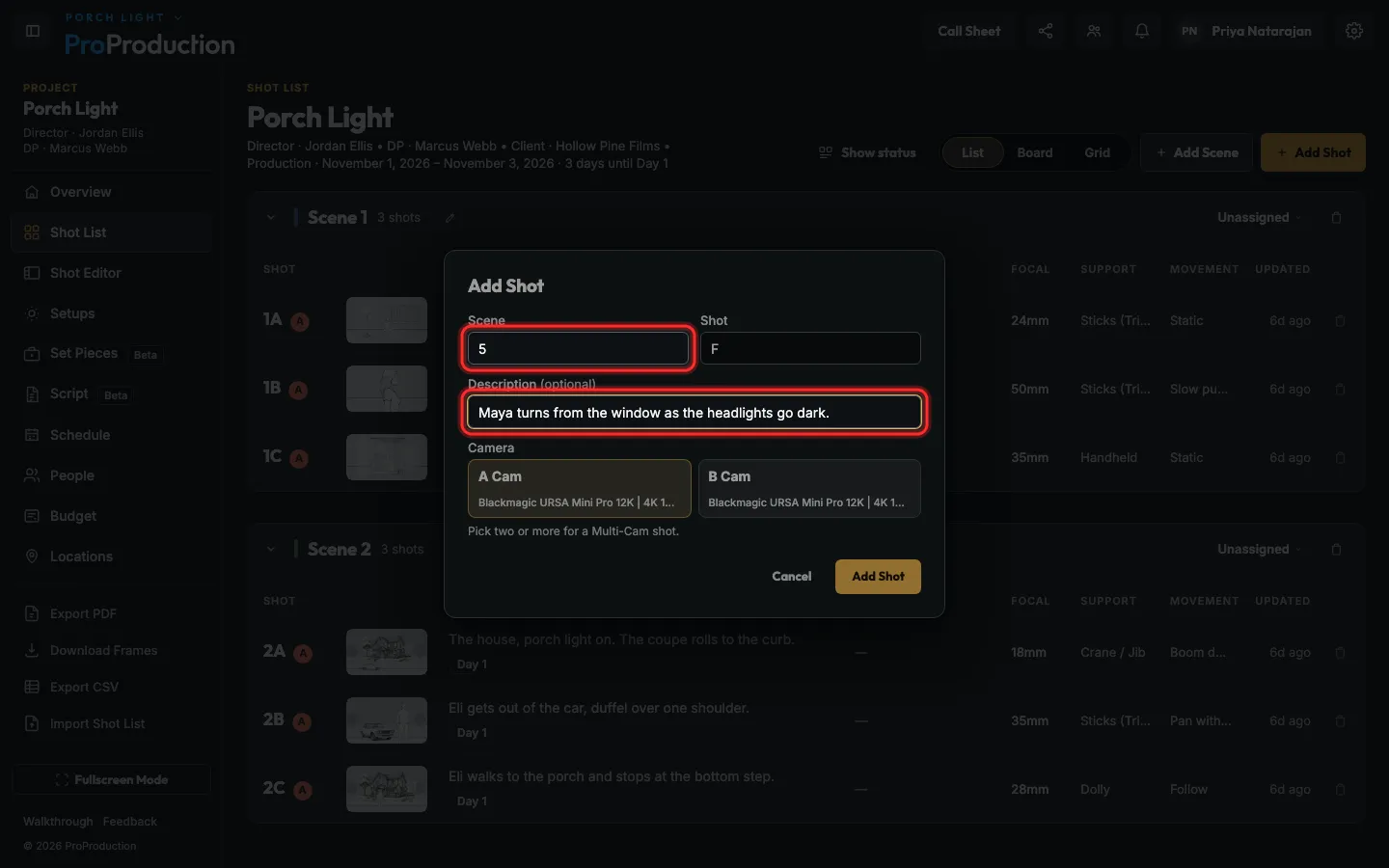
Task: Click into the Description text field
Action: 694,413
